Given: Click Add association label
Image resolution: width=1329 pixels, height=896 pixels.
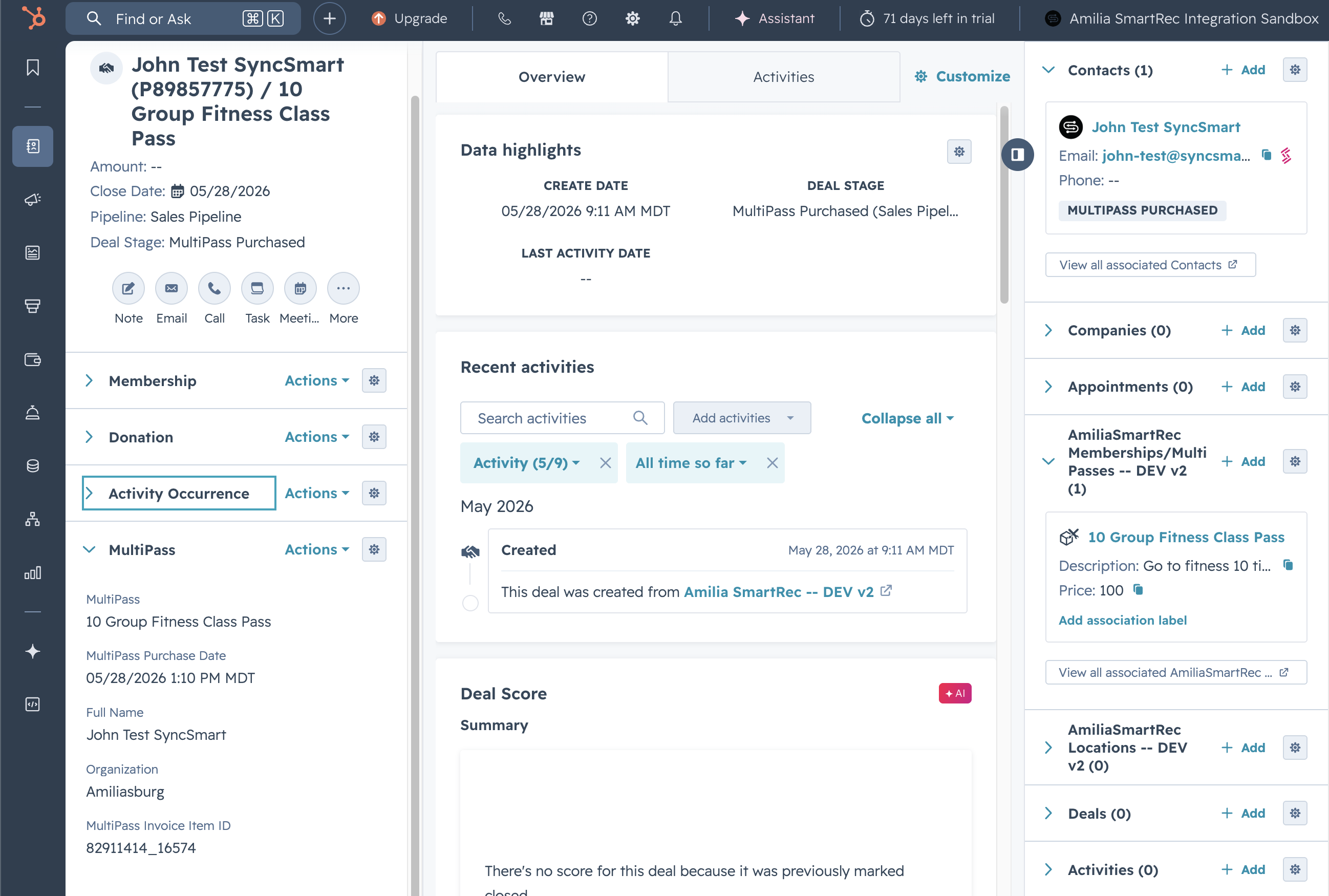Looking at the screenshot, I should 1122,620.
